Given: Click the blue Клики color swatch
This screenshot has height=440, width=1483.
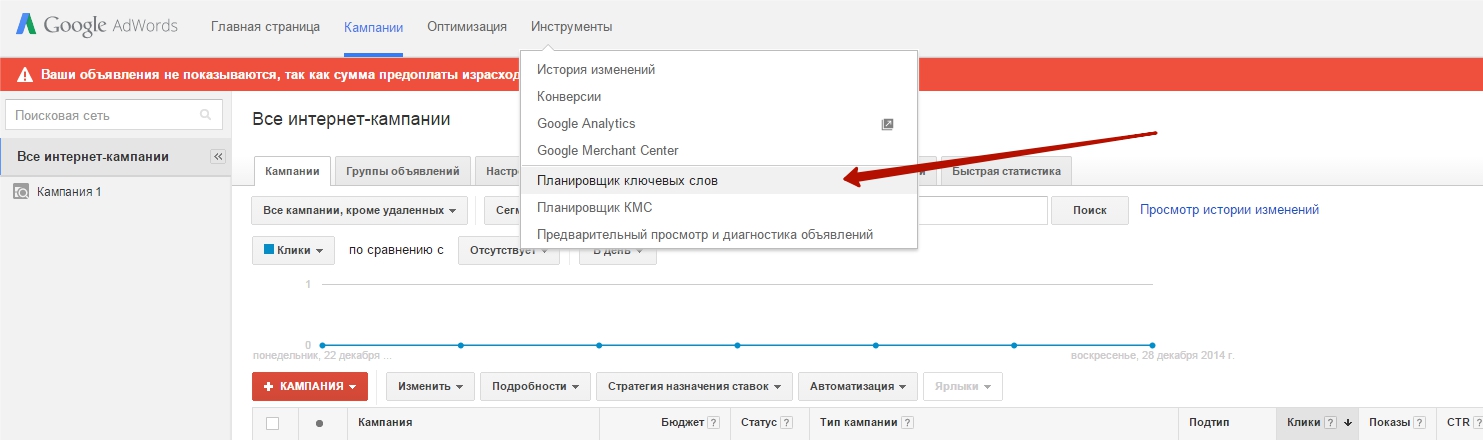Looking at the screenshot, I should point(269,250).
